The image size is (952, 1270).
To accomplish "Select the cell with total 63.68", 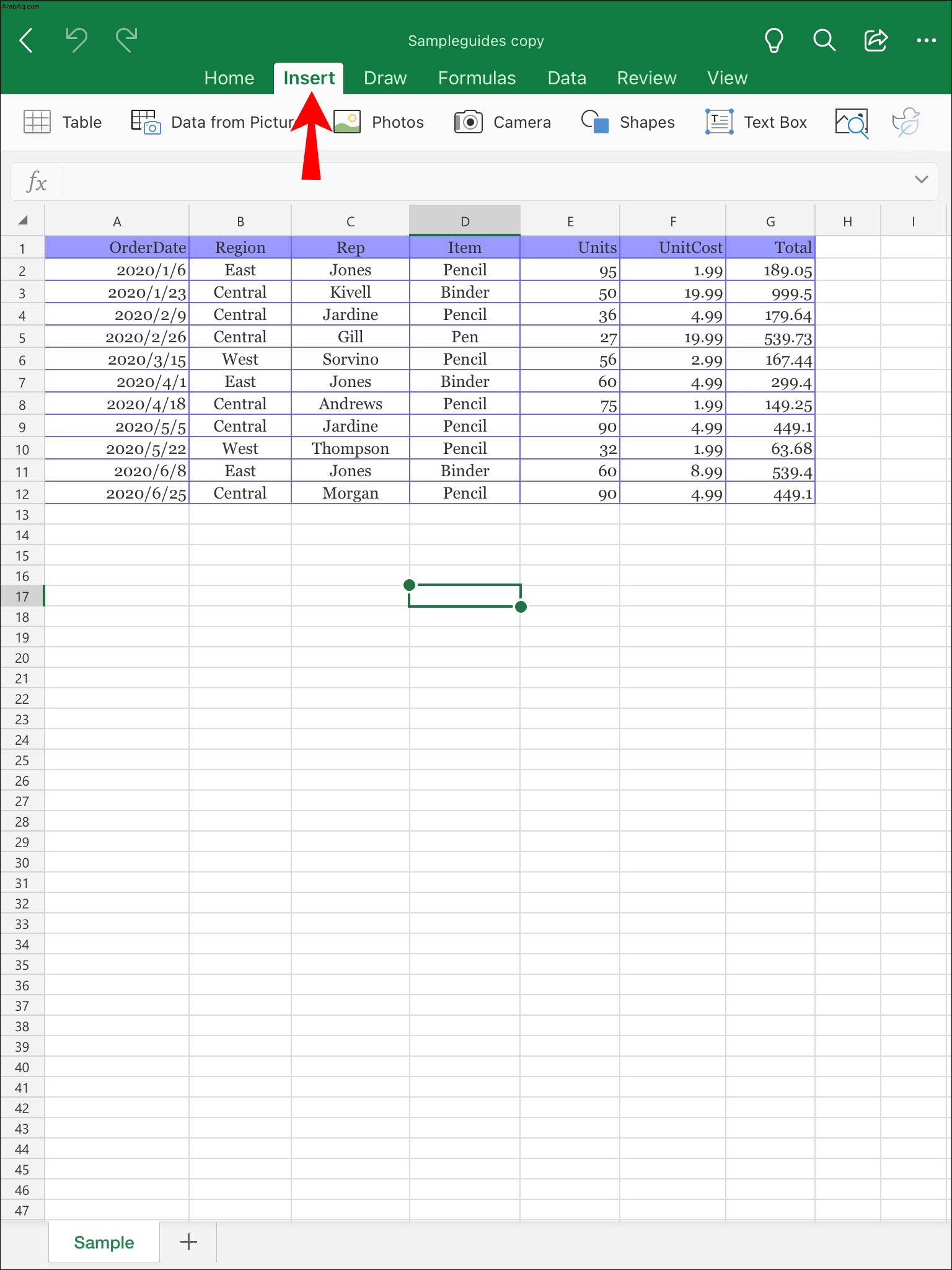I will pos(770,448).
